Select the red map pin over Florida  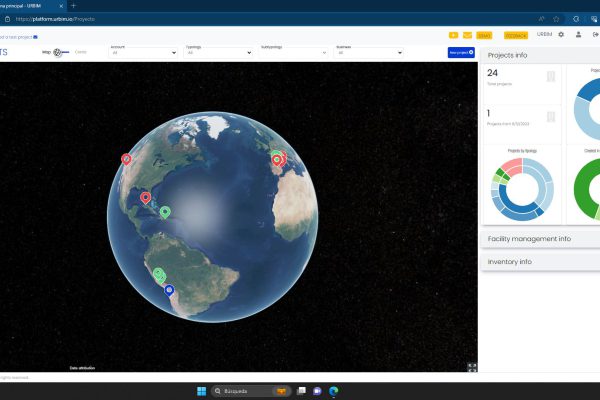[x=145, y=198]
